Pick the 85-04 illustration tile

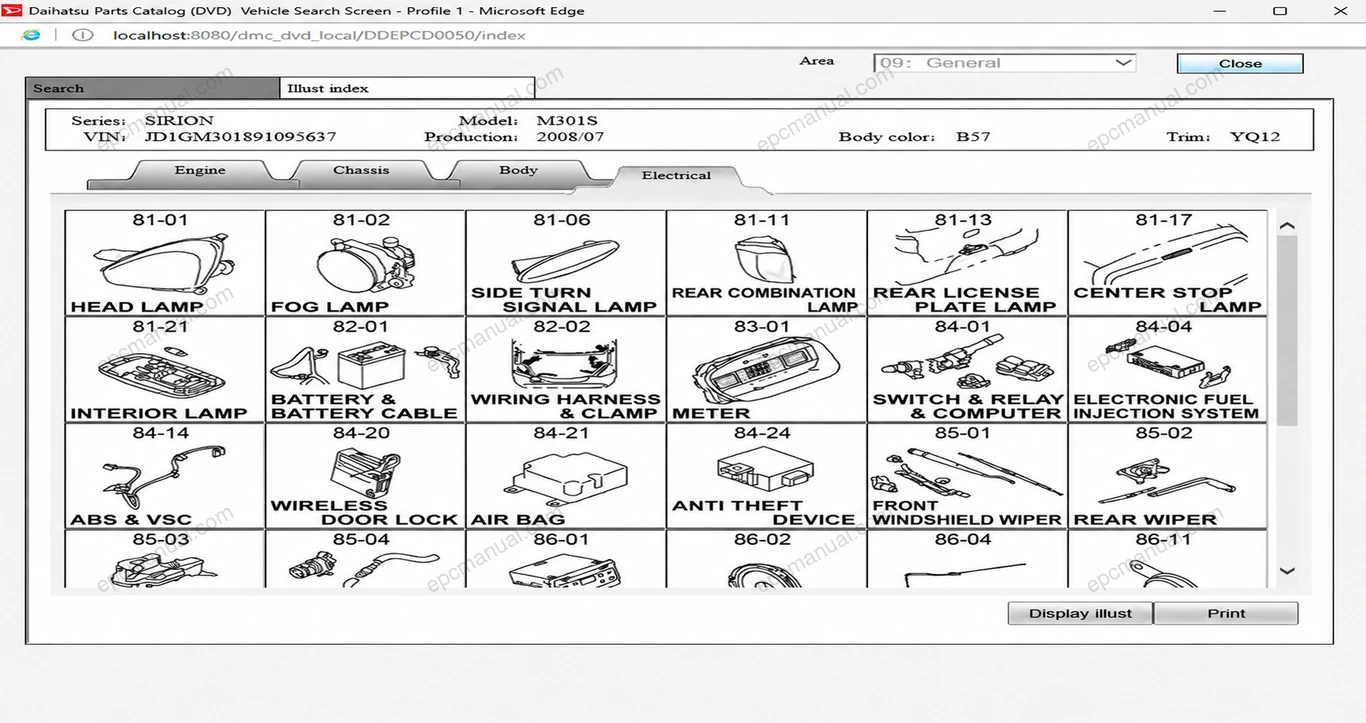365,559
